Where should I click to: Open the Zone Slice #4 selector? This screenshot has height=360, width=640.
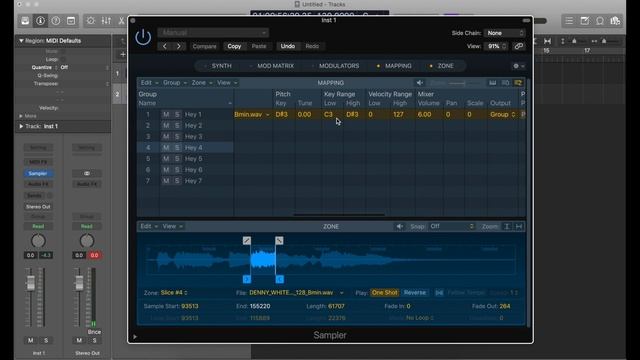pyautogui.click(x=174, y=293)
